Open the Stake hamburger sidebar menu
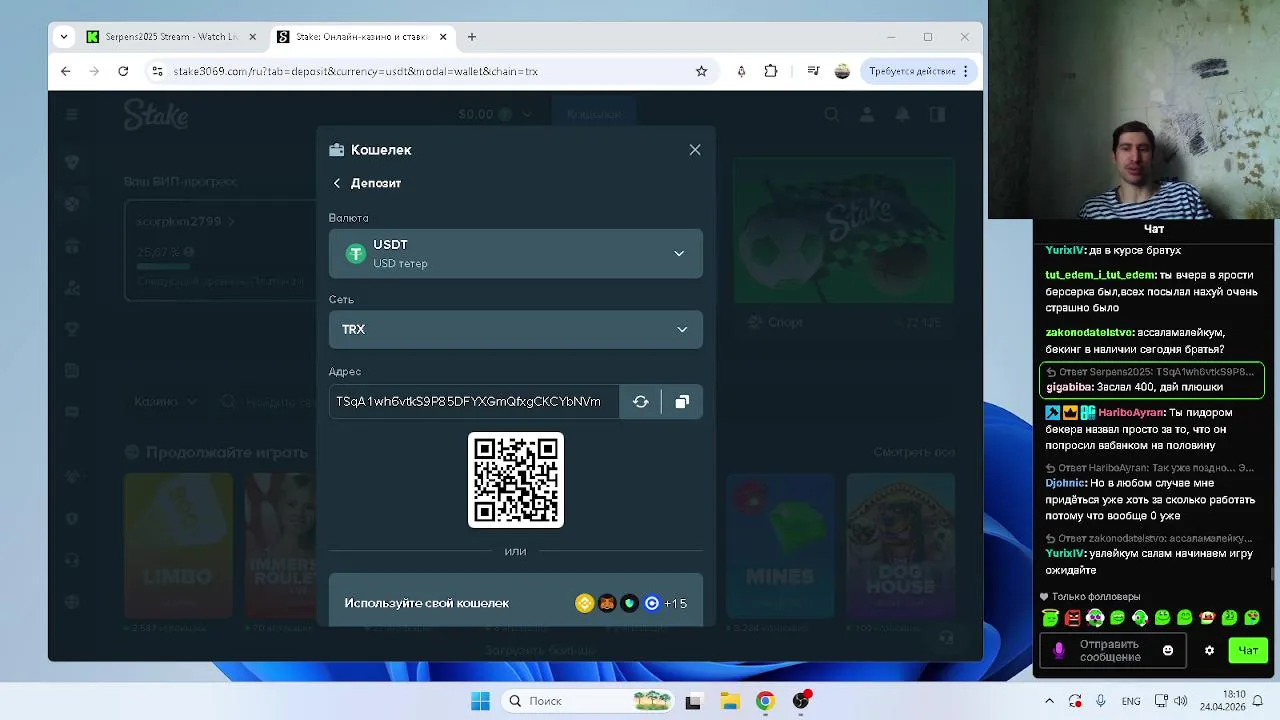 (72, 114)
